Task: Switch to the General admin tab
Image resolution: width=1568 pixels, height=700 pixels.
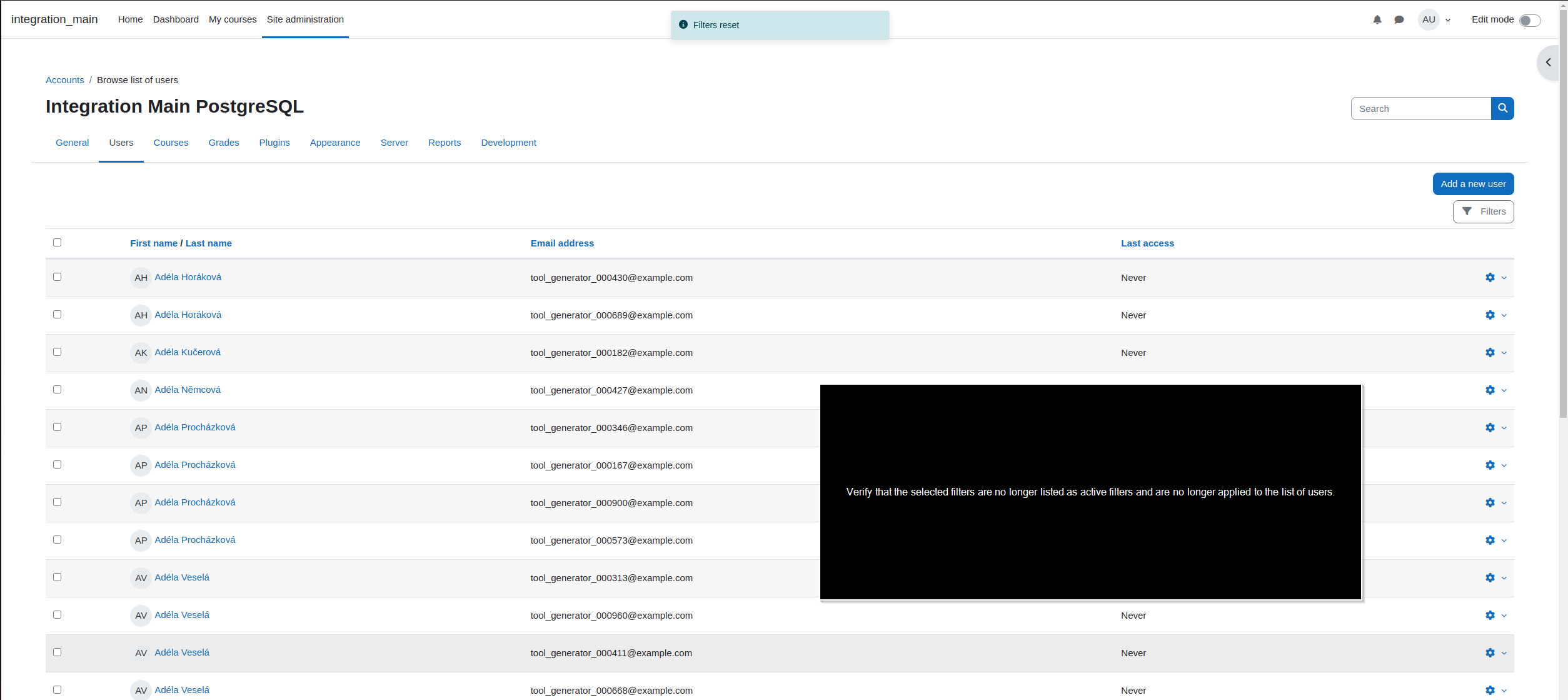Action: pyautogui.click(x=73, y=143)
